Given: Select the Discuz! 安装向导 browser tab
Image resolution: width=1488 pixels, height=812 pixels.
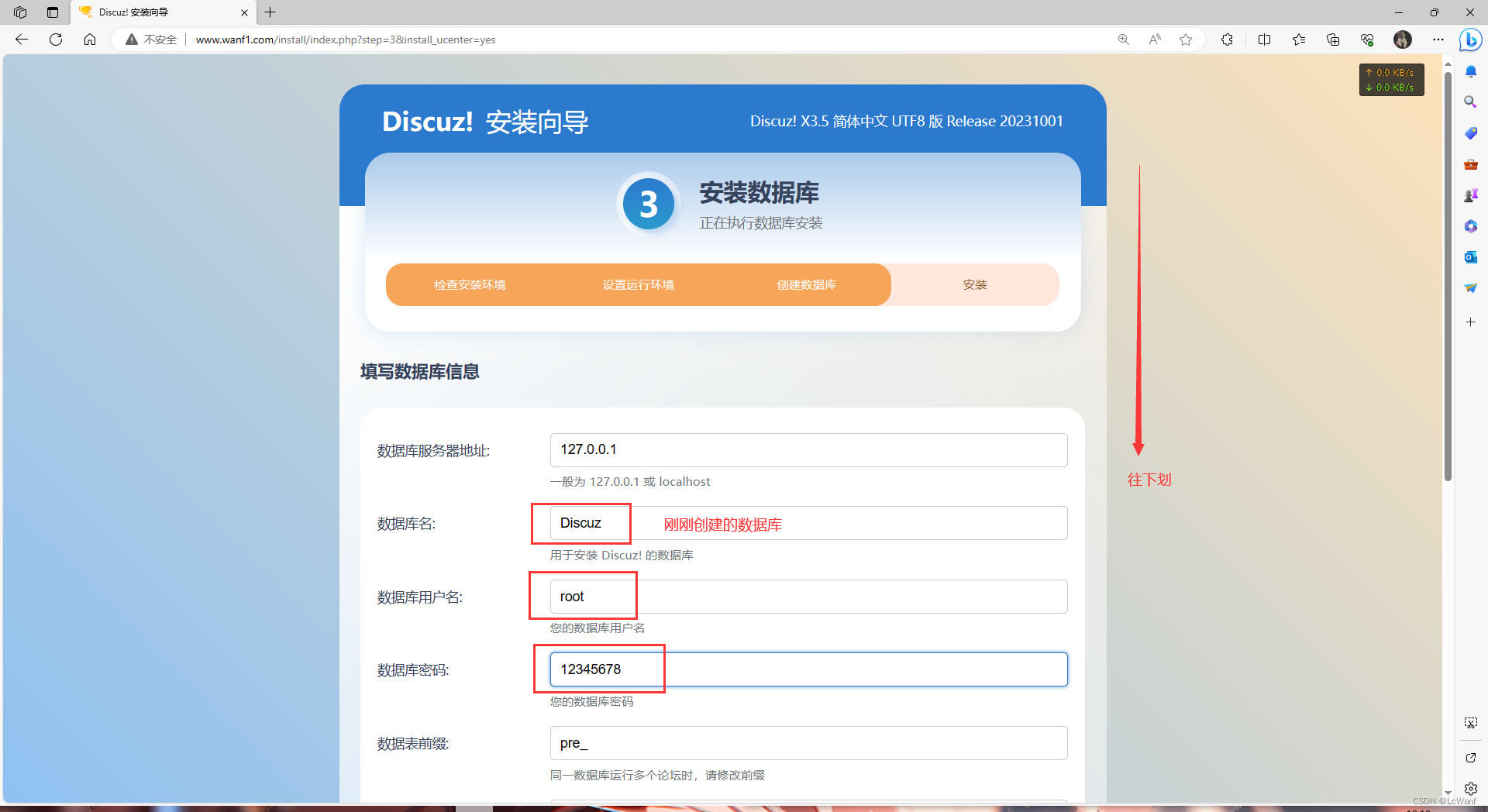Looking at the screenshot, I should click(163, 12).
